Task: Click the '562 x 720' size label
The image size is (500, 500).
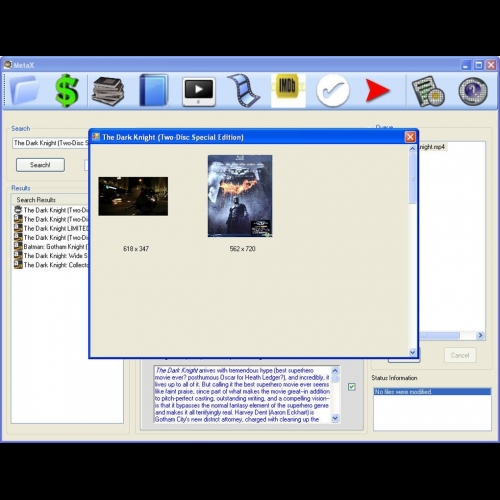Action: click(242, 249)
